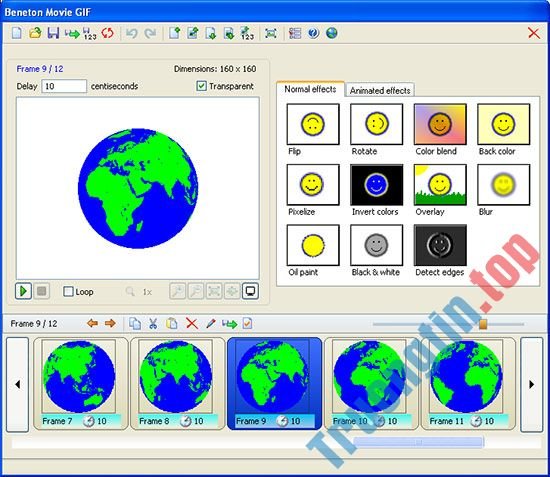
Task: Save the GIF with the floppy icon
Action: click(53, 33)
